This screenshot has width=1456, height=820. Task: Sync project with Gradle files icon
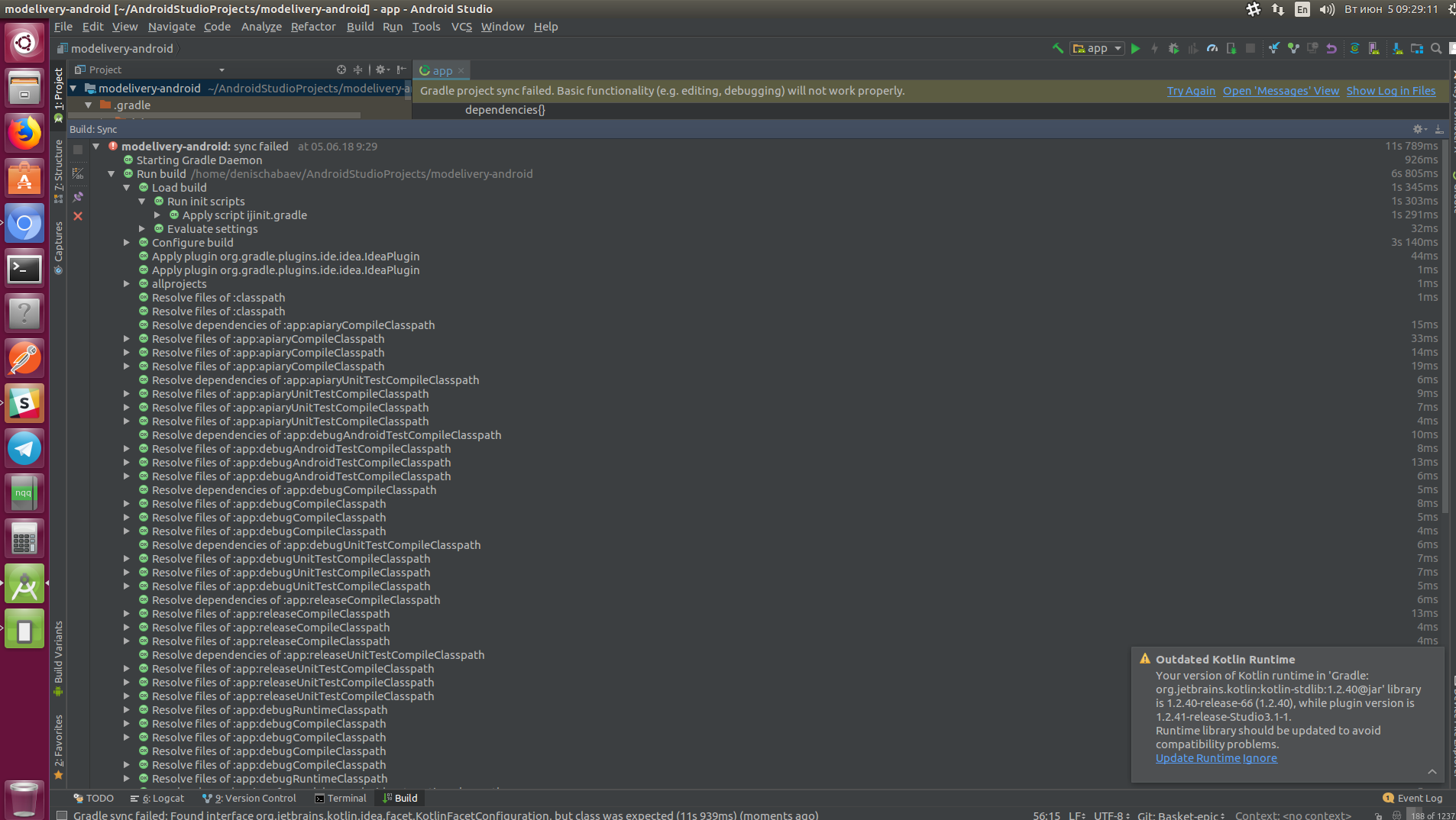[x=1354, y=48]
